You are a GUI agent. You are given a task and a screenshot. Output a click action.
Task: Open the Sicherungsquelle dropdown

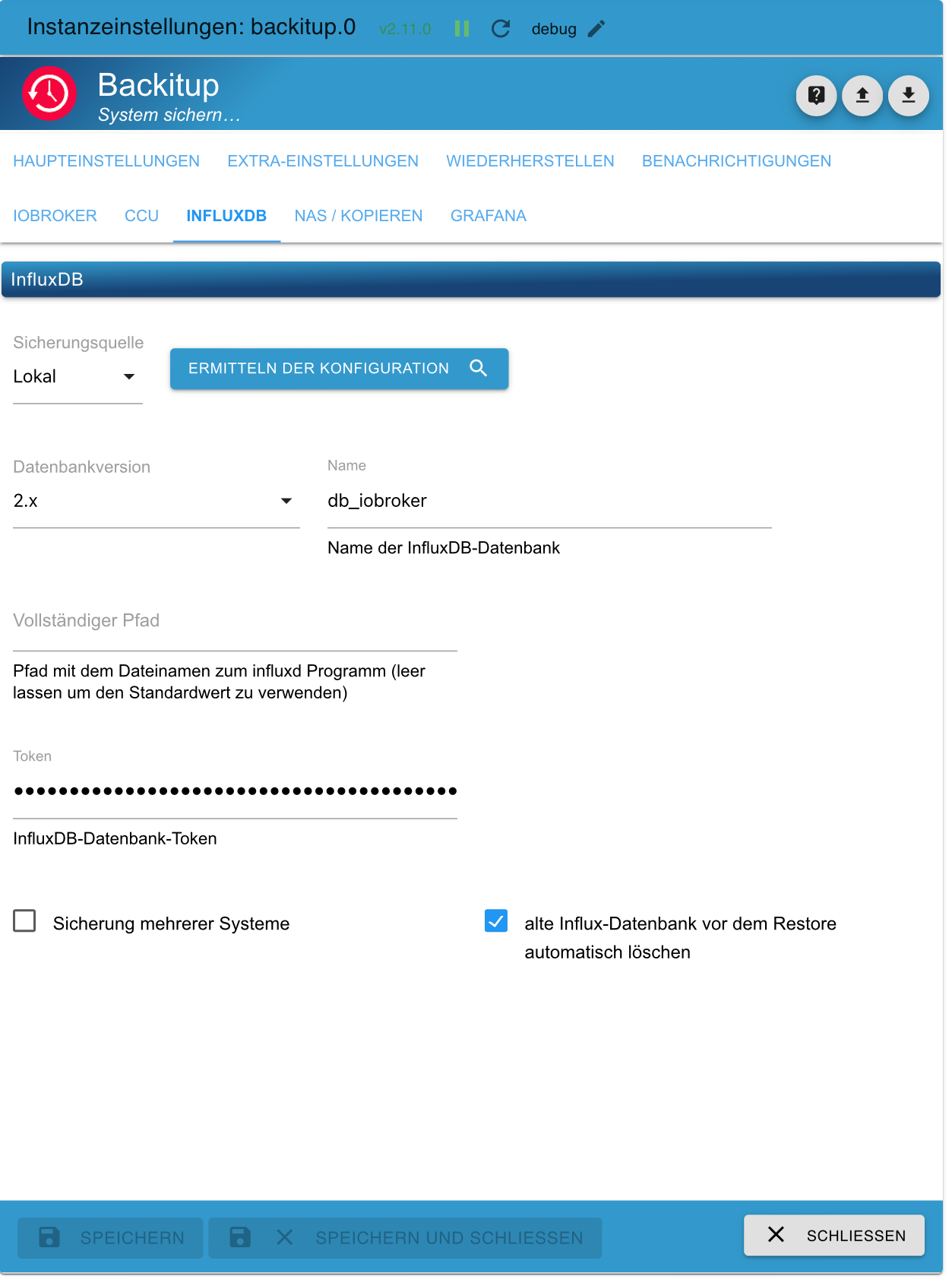click(77, 377)
